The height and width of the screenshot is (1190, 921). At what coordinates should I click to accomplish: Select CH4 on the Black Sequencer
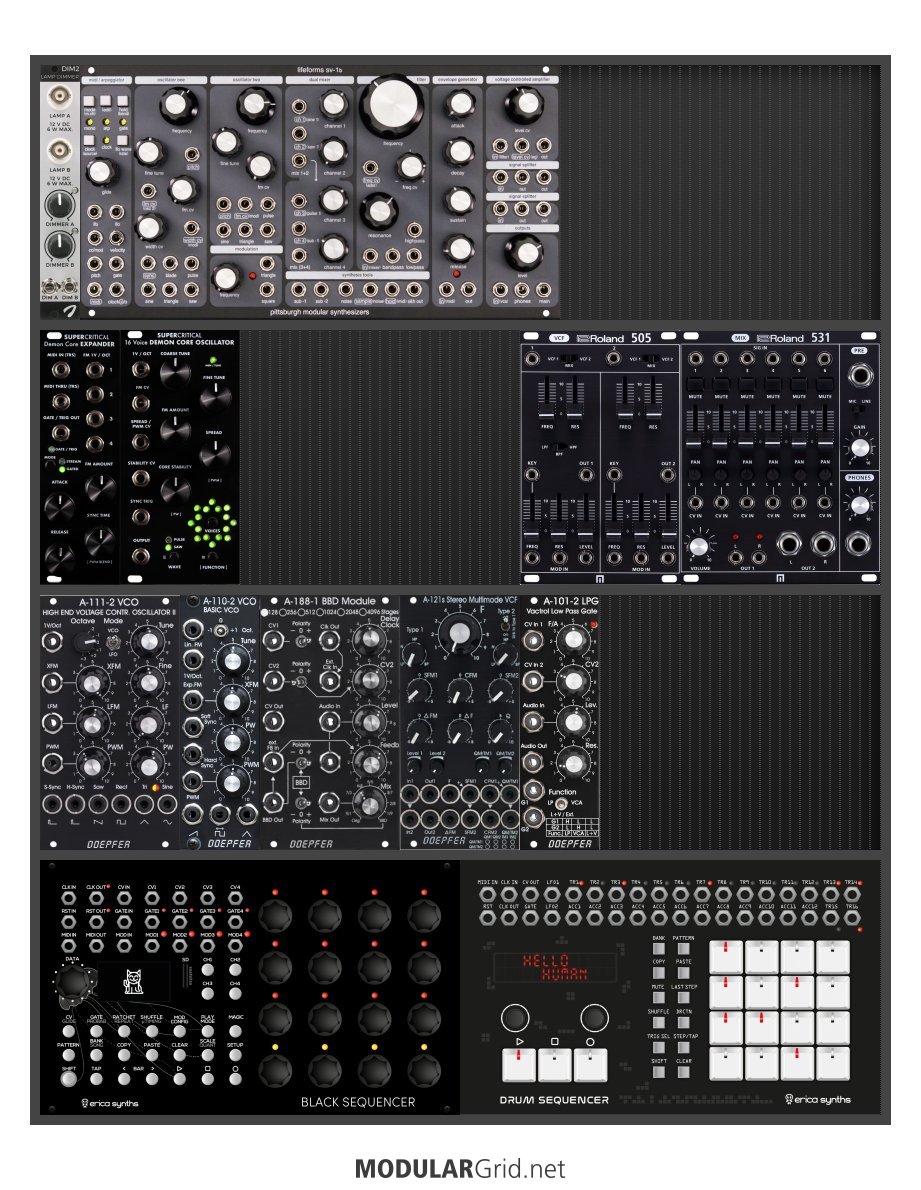coord(235,993)
